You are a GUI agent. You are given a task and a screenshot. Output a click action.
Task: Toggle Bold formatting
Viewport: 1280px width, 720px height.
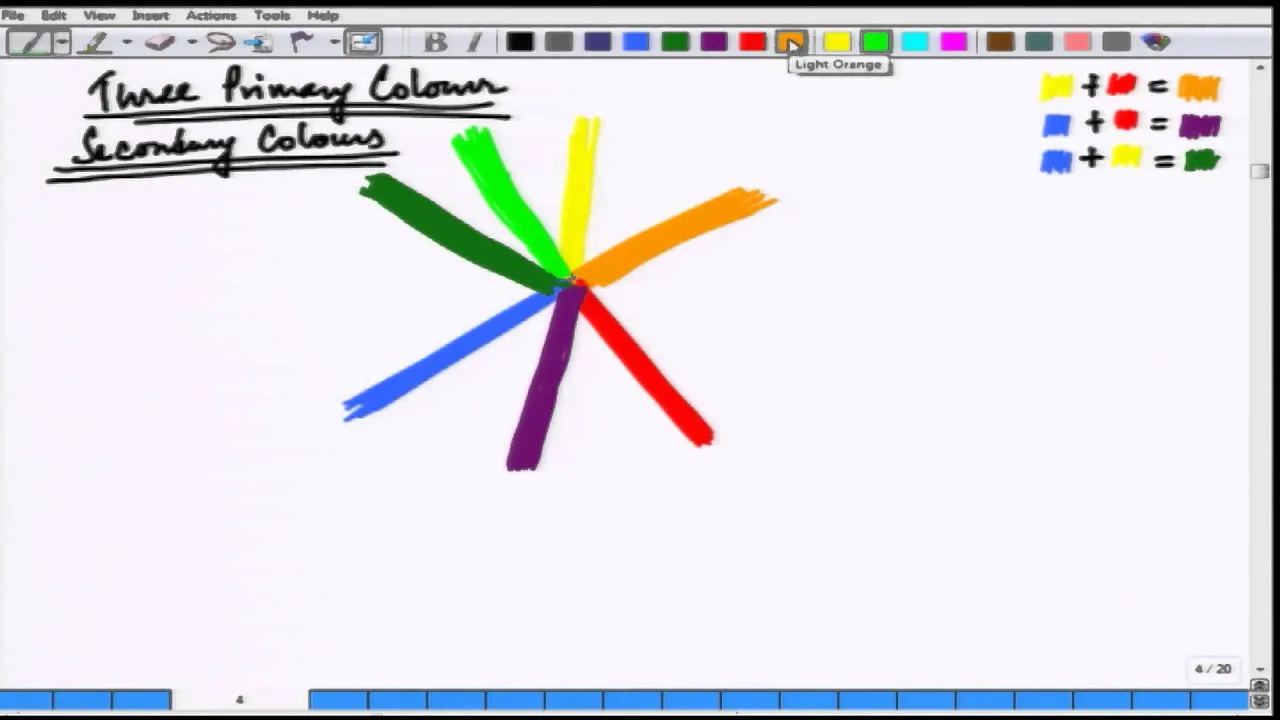[435, 42]
